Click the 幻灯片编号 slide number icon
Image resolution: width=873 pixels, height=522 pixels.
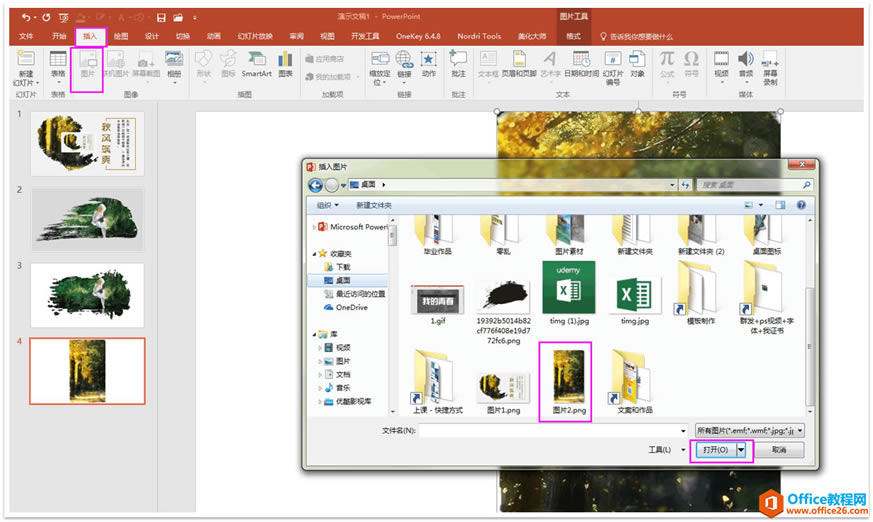click(612, 59)
